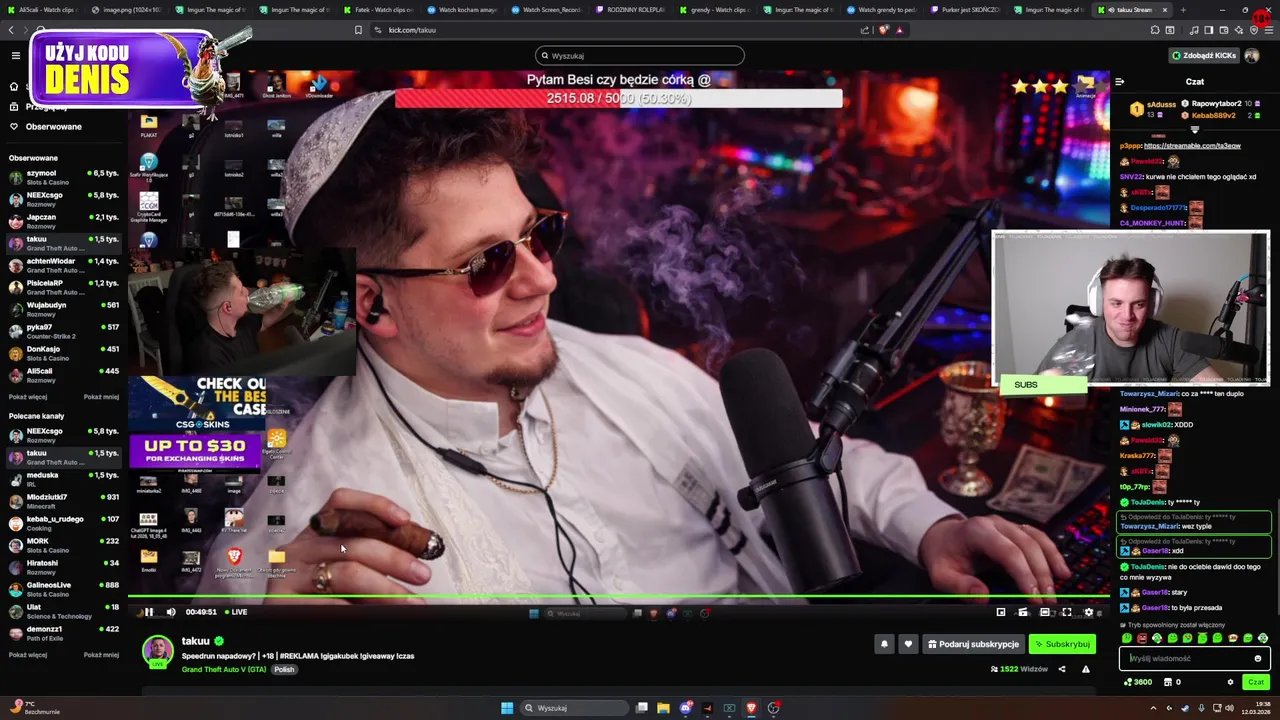Switch to Watch kocham amaya tab

[464, 10]
